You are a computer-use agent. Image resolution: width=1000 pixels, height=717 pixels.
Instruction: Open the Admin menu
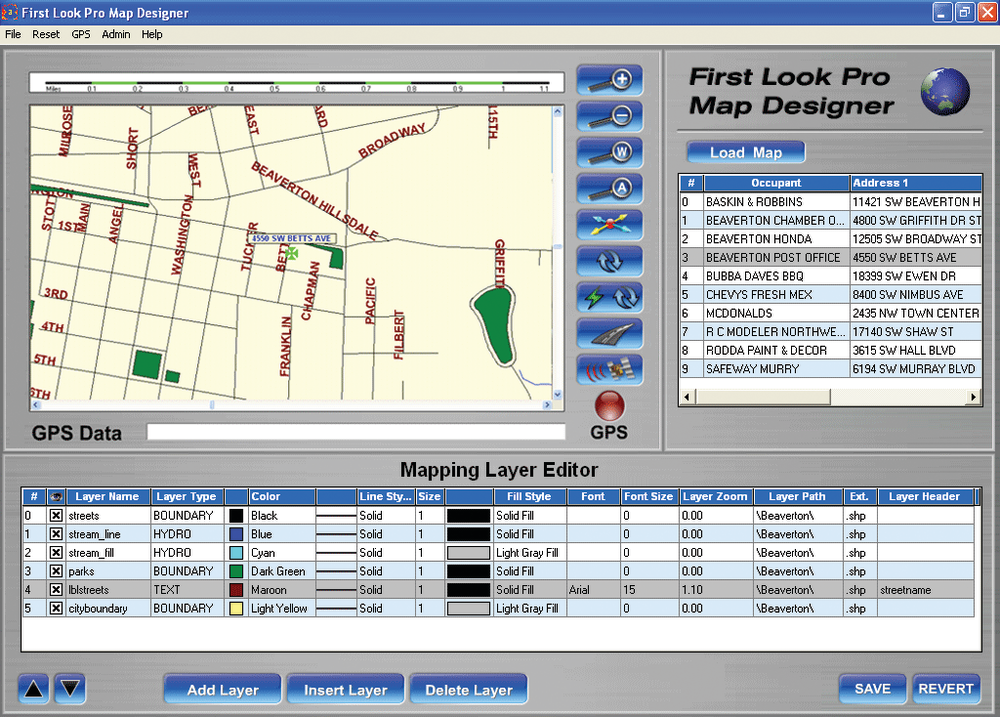pyautogui.click(x=116, y=34)
